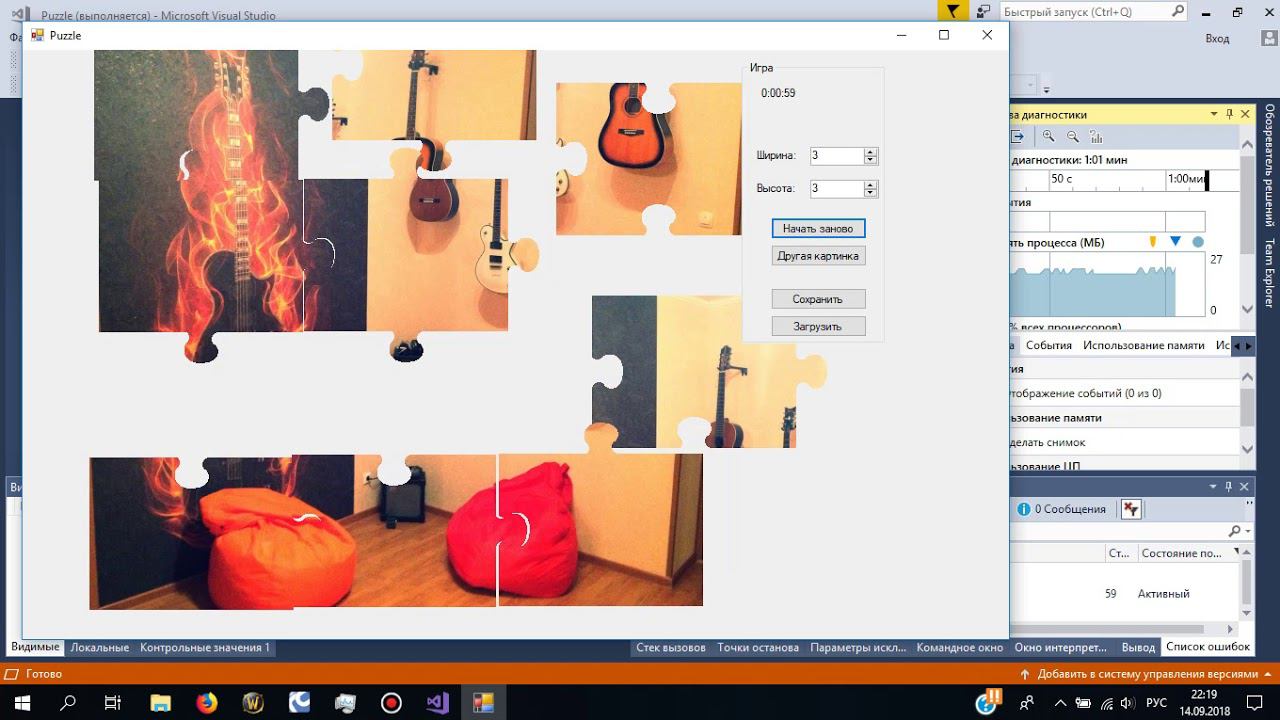Switch to the Стек вызовов tab
The image size is (1280, 720).
coord(671,647)
